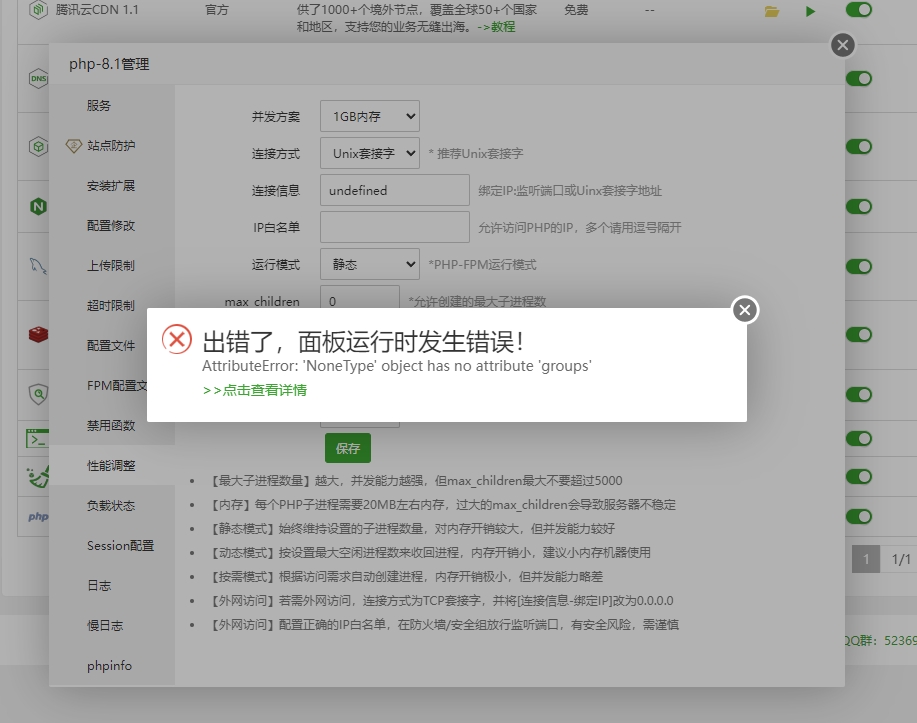The width and height of the screenshot is (917, 723).
Task: Select 禁用函数 menu item
Action: tap(112, 425)
